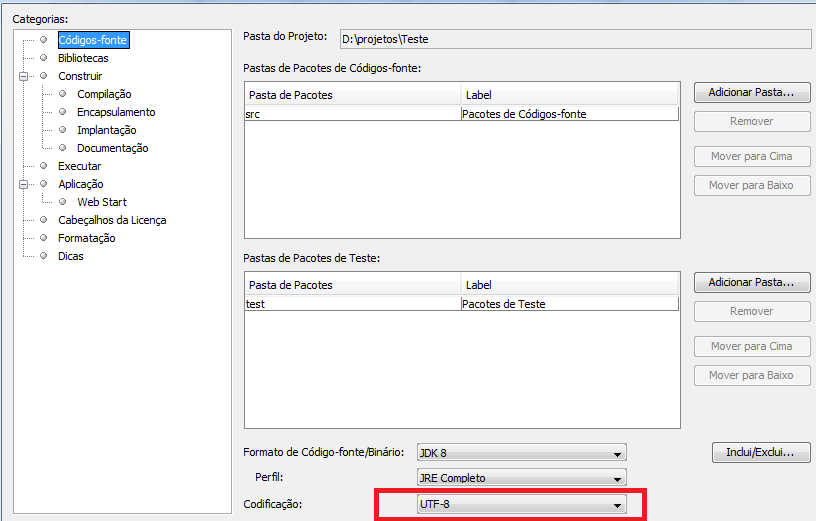Click Pasta de Pacotes header in test table
Image resolution: width=816 pixels, height=521 pixels.
click(352, 285)
